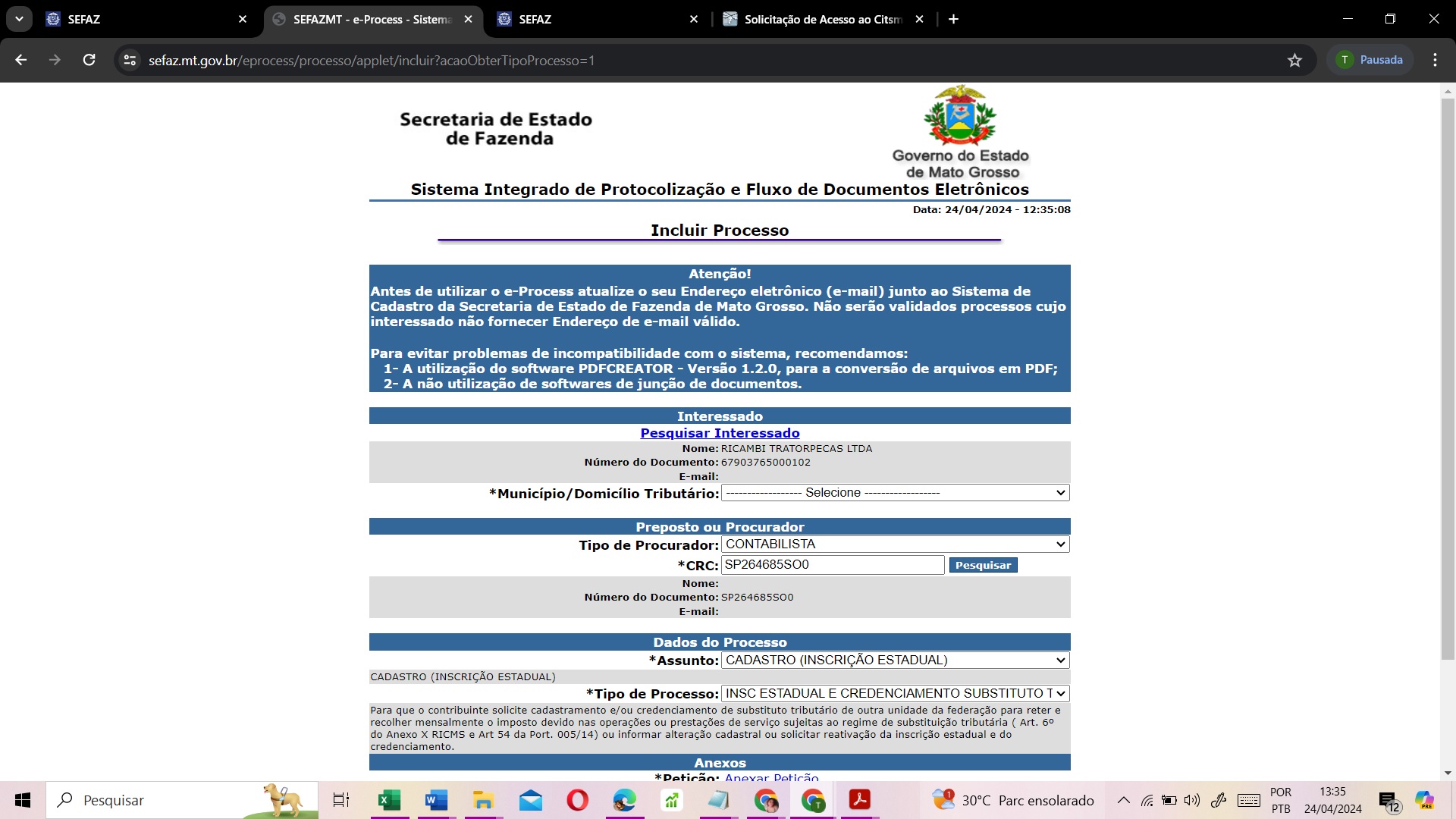Click the Pesquisar Interessado link
This screenshot has width=1456, height=819.
coord(720,433)
